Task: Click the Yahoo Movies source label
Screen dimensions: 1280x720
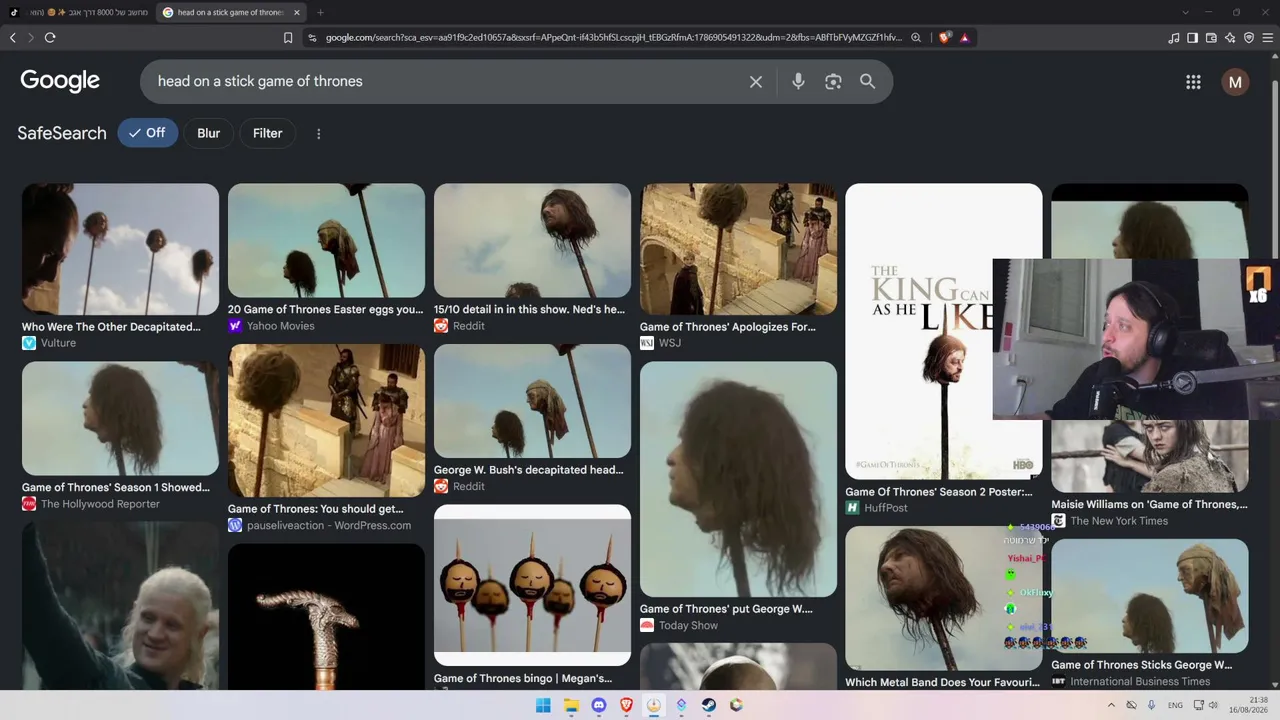Action: pyautogui.click(x=281, y=326)
